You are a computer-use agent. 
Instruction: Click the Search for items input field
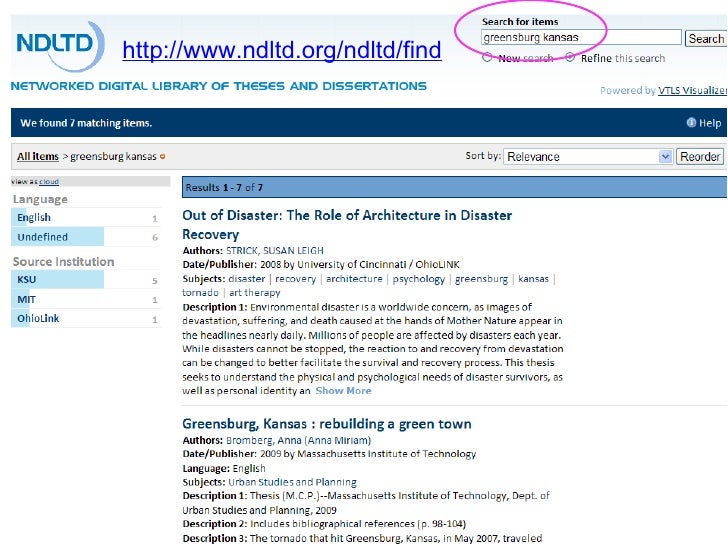coord(581,37)
